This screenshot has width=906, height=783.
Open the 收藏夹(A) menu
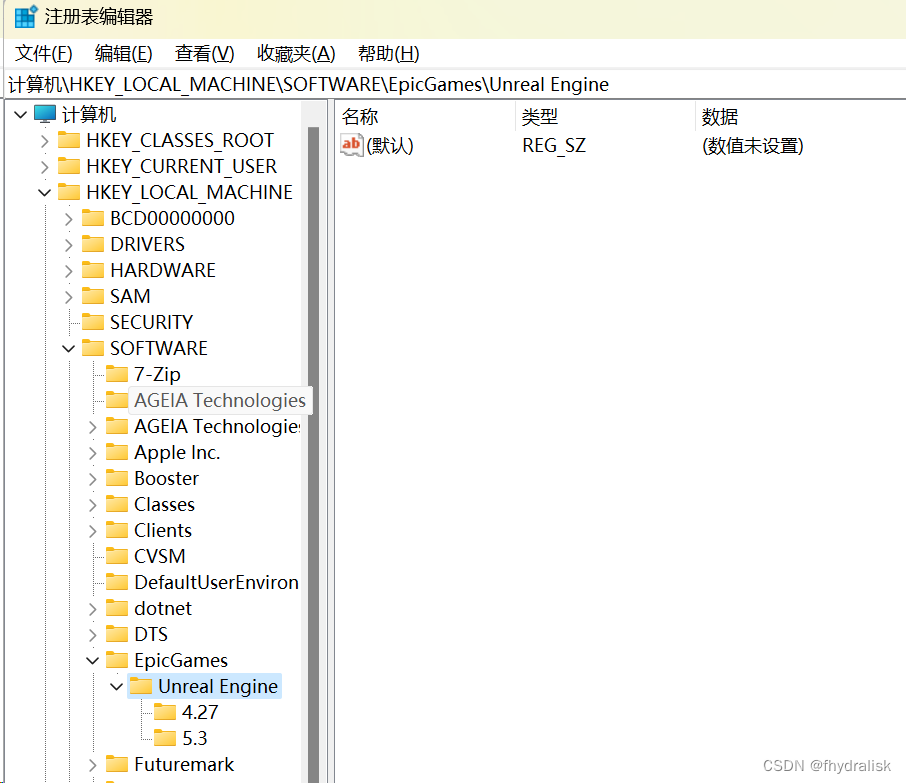click(296, 53)
